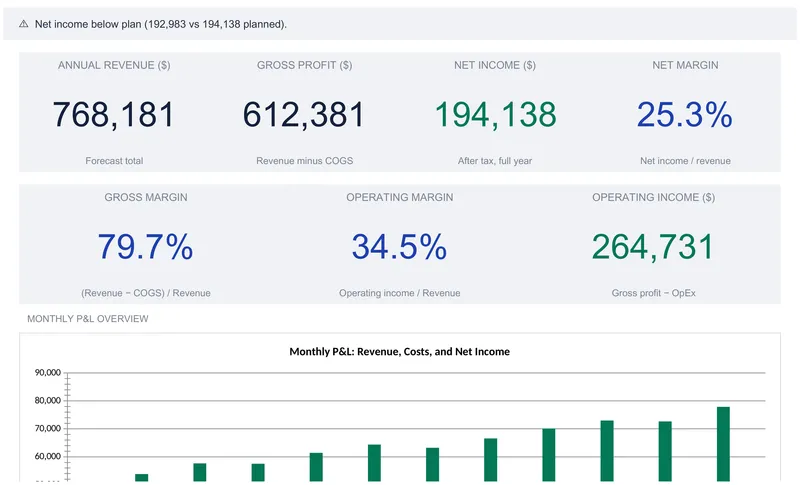
Task: Click the '(Revenue − COGS) / Revenue' caption
Action: (x=146, y=293)
